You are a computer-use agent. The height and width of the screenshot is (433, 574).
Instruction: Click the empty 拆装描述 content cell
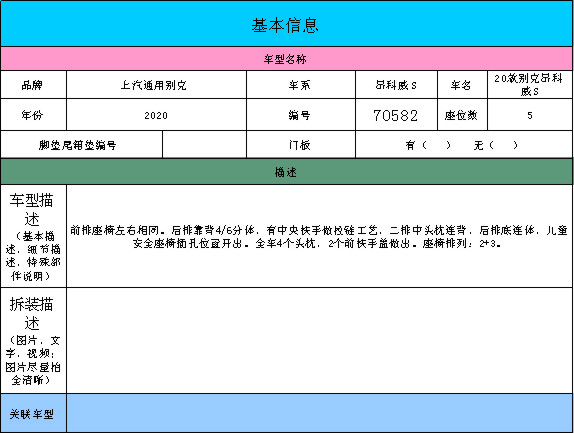tap(320, 340)
